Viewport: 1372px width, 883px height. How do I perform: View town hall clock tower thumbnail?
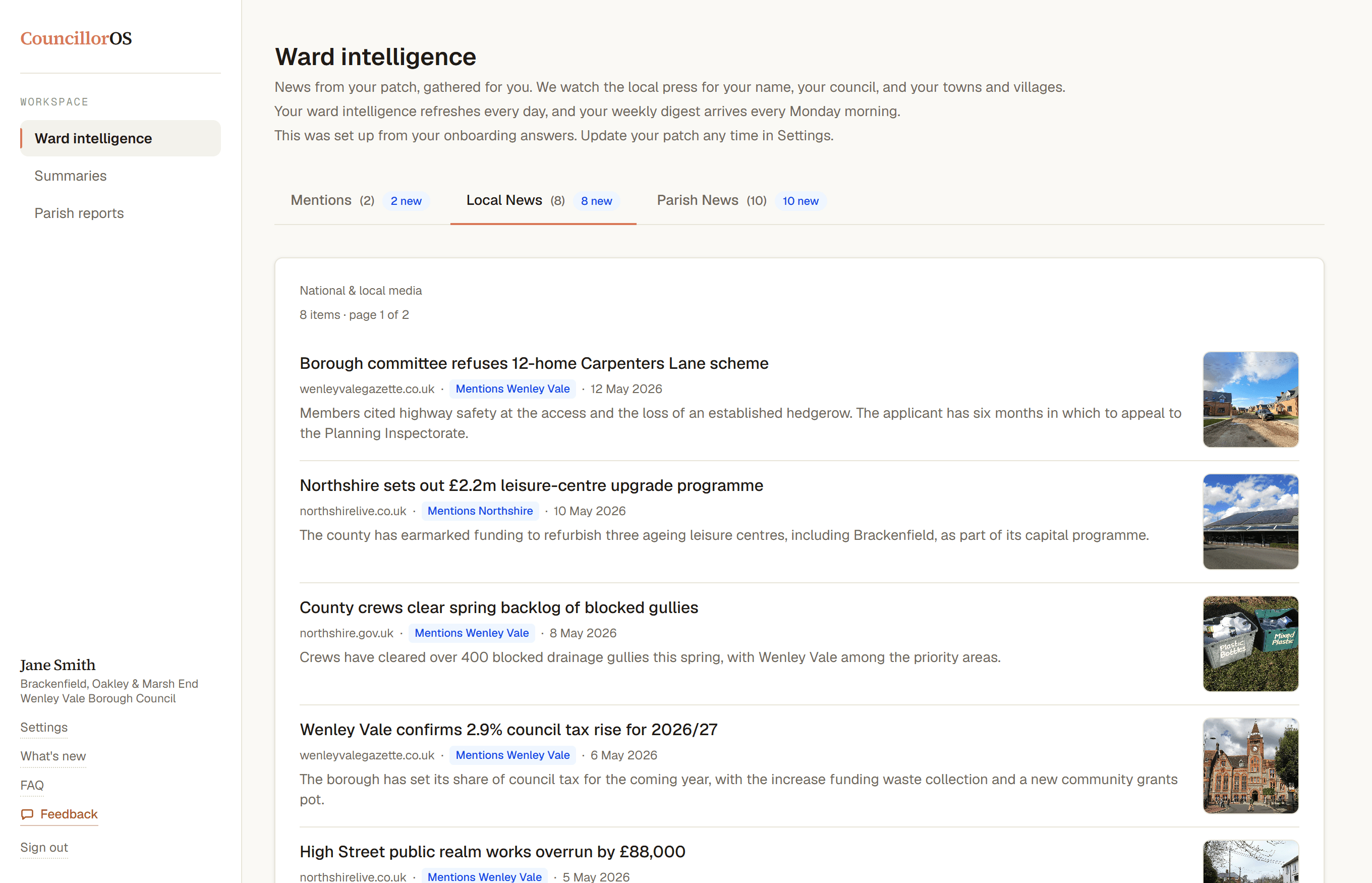pos(1250,766)
